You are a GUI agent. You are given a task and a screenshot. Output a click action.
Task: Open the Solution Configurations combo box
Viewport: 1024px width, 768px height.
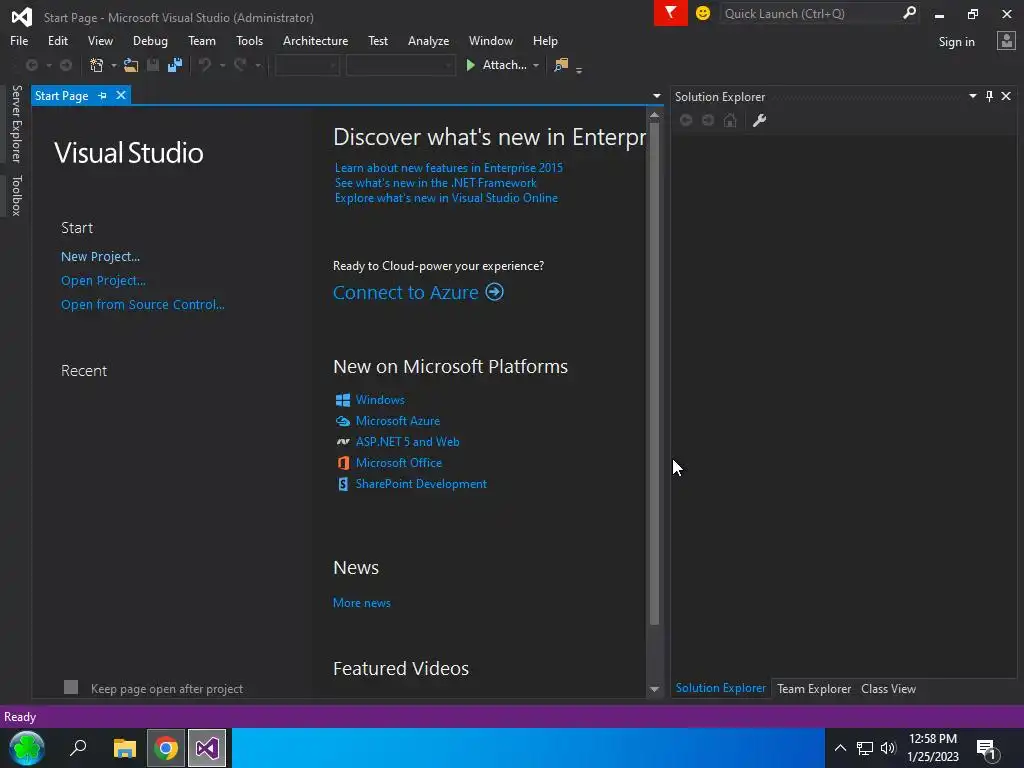[307, 65]
